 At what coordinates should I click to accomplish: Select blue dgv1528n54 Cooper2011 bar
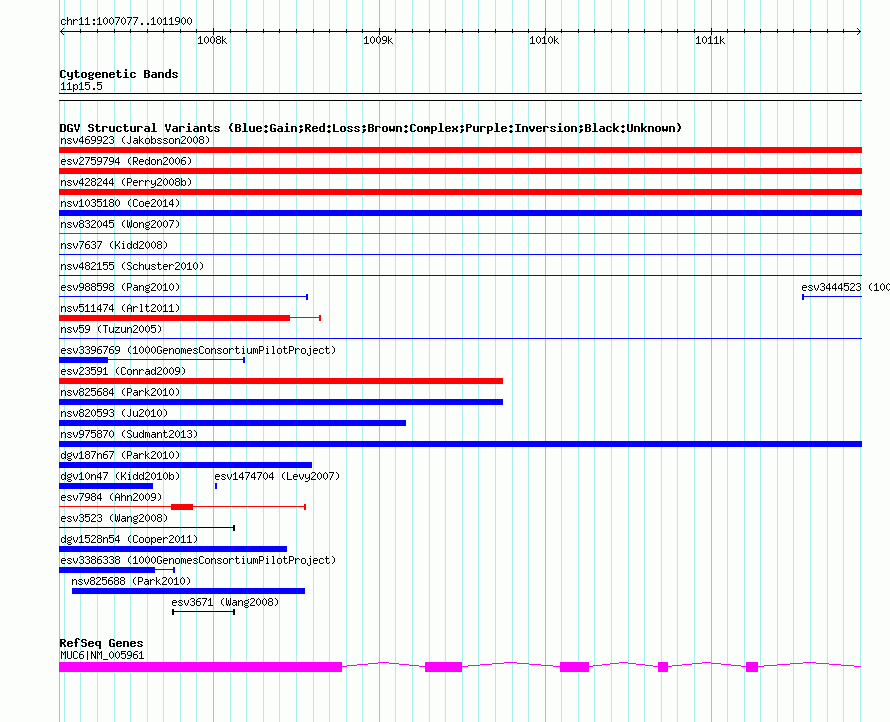[x=173, y=549]
